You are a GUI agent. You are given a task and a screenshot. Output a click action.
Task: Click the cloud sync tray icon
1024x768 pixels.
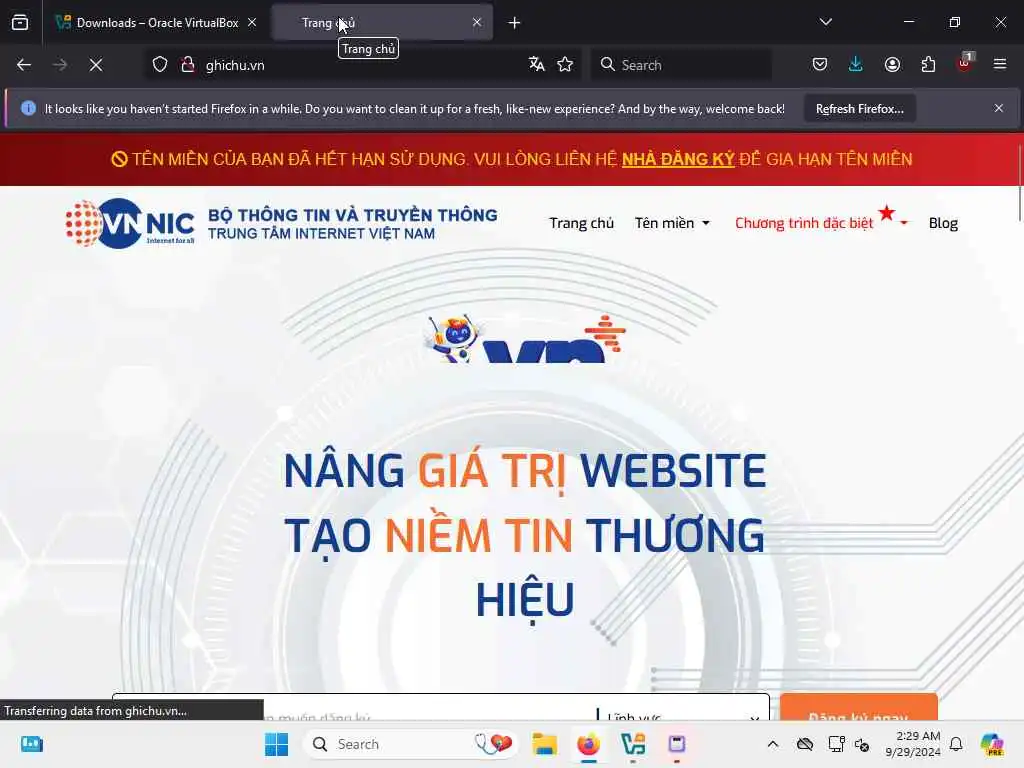(x=805, y=744)
